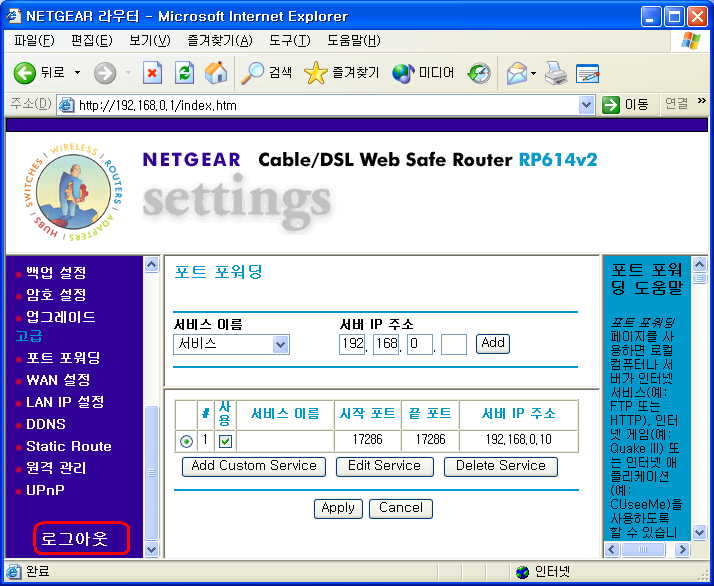Open Search (검색) with the magnifier icon
The width and height of the screenshot is (714, 586).
tap(252, 73)
